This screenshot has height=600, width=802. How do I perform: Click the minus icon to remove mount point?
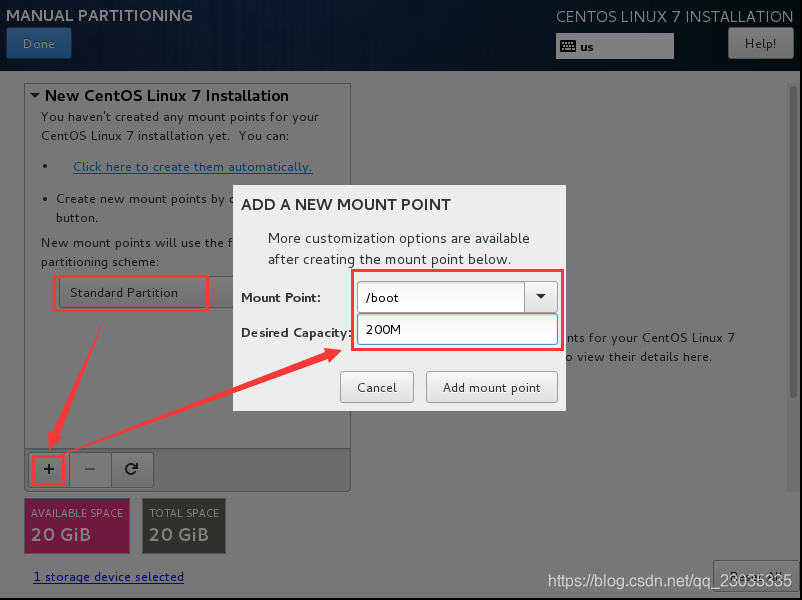[90, 469]
